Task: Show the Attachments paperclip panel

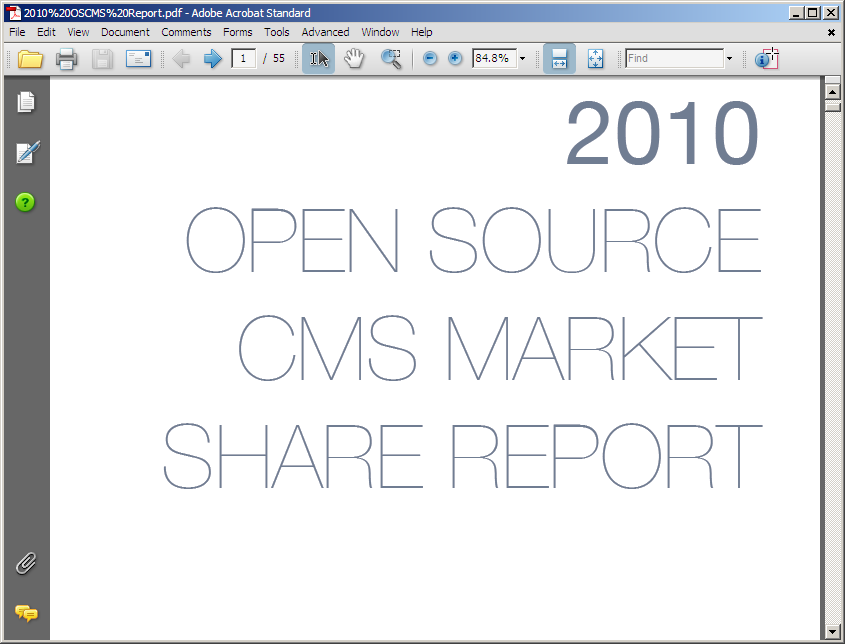Action: (26, 563)
